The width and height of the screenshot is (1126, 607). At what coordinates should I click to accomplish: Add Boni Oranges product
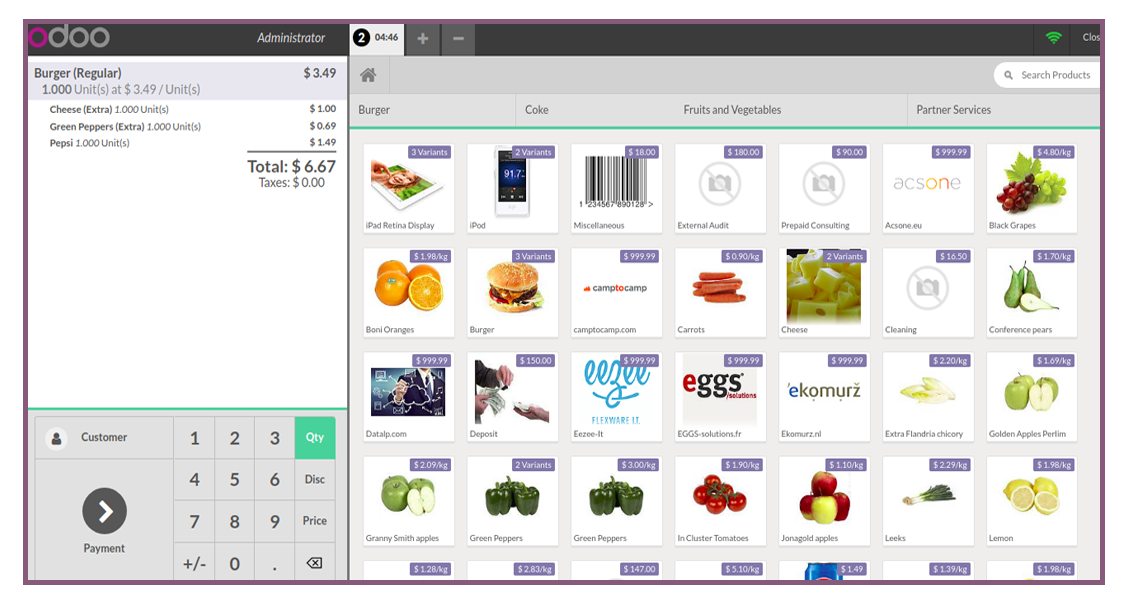[x=409, y=292]
